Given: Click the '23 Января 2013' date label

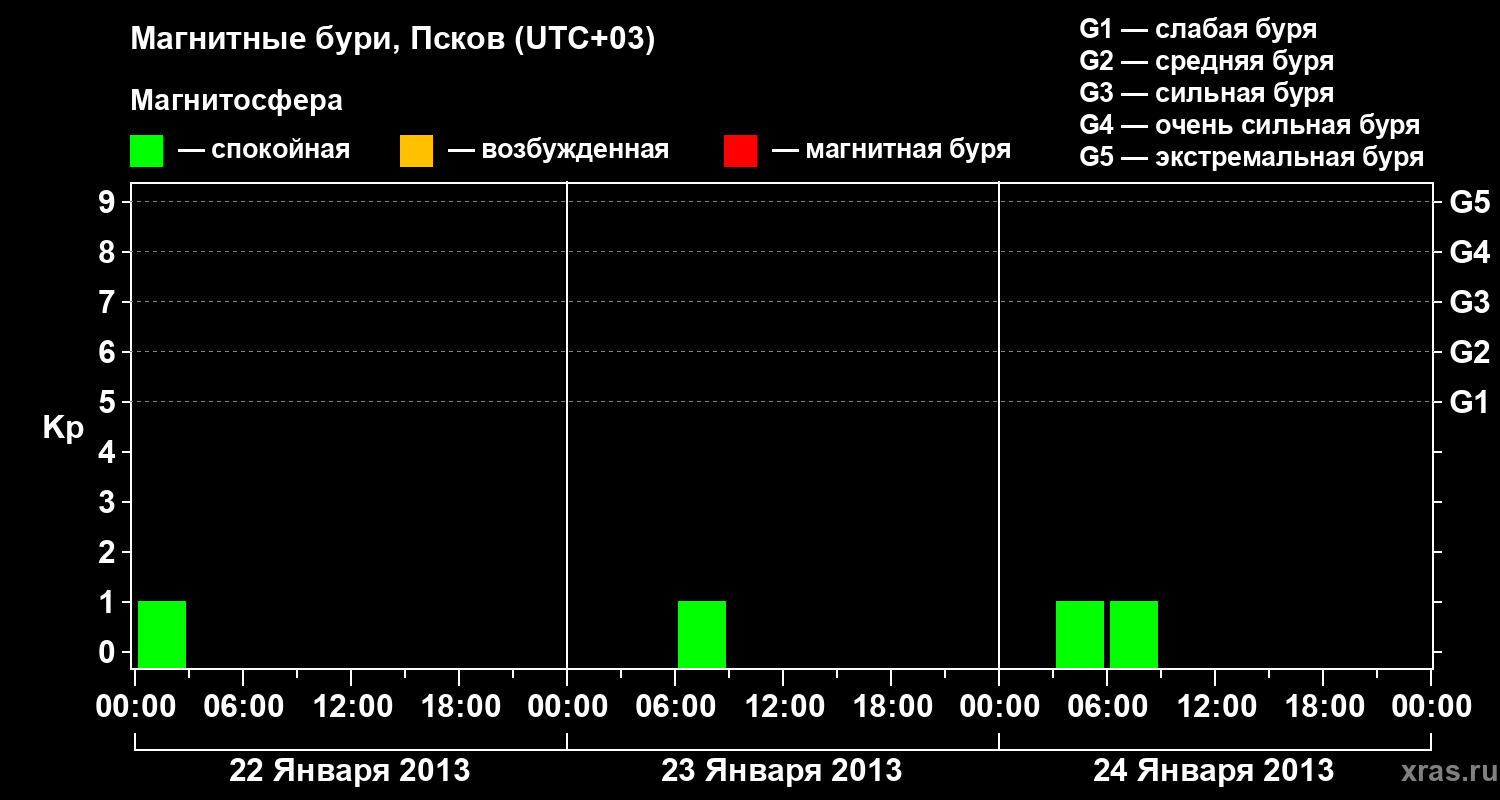Looking at the screenshot, I should pyautogui.click(x=782, y=771).
